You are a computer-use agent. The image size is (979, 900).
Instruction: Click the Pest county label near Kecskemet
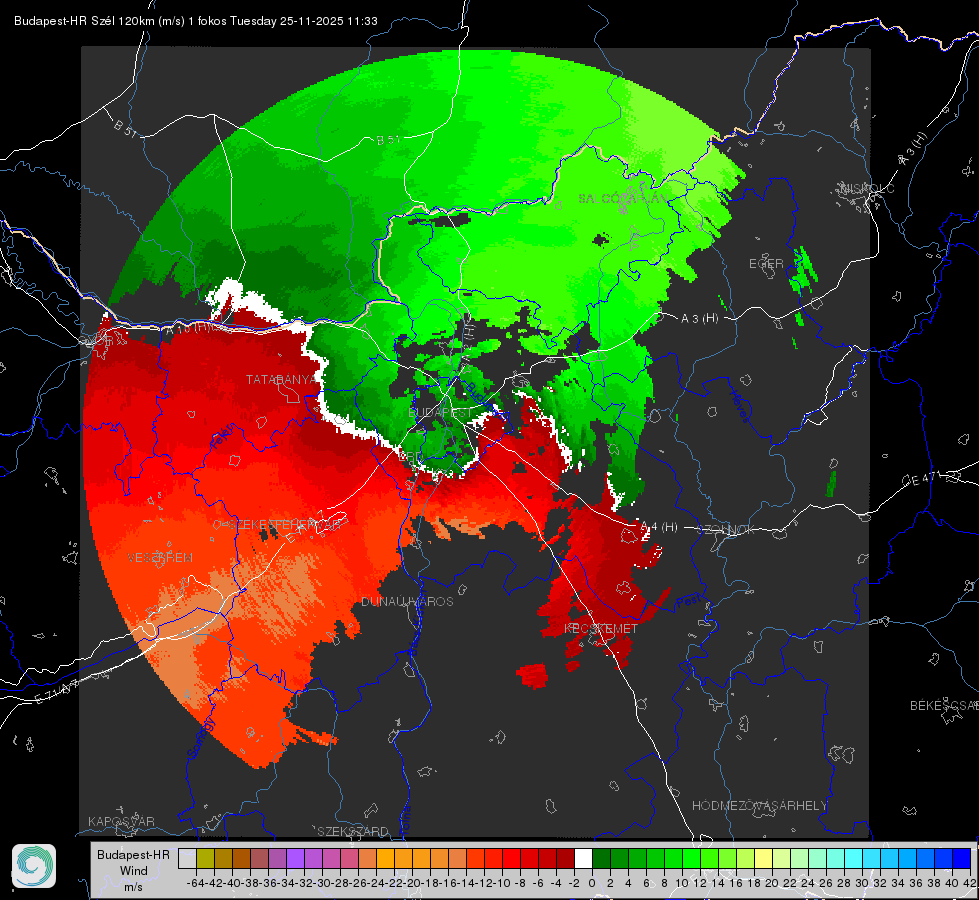pyautogui.click(x=688, y=602)
